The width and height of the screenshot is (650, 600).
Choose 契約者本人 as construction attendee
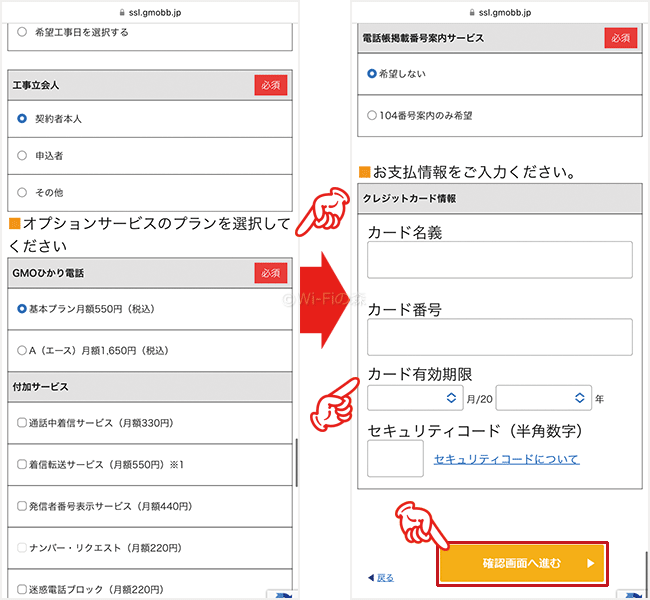click(22, 119)
